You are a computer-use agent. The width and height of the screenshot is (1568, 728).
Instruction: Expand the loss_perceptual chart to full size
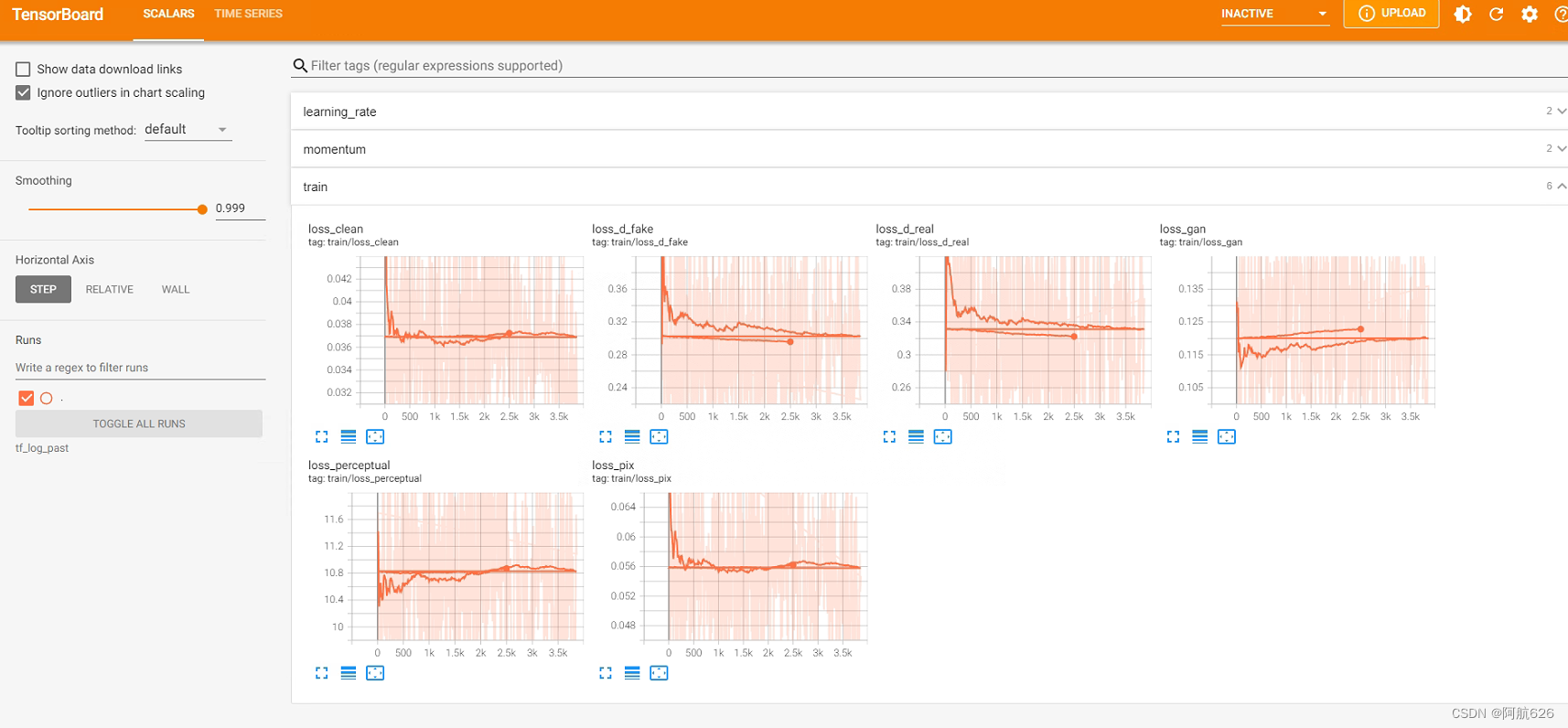tap(321, 673)
